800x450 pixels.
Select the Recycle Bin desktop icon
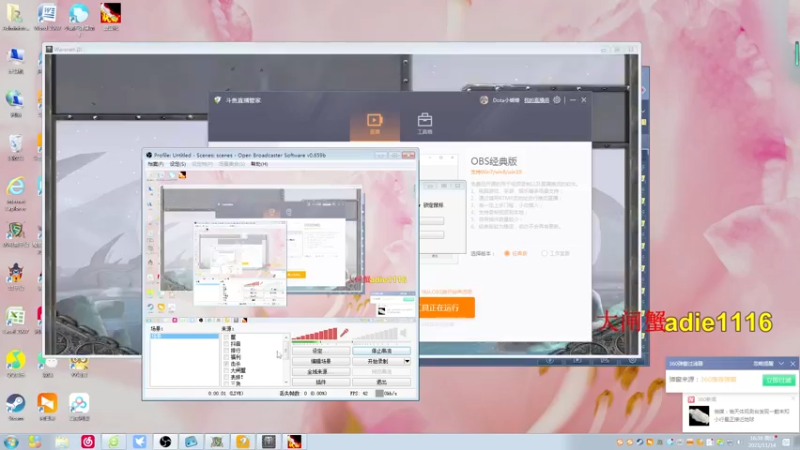pos(15,147)
